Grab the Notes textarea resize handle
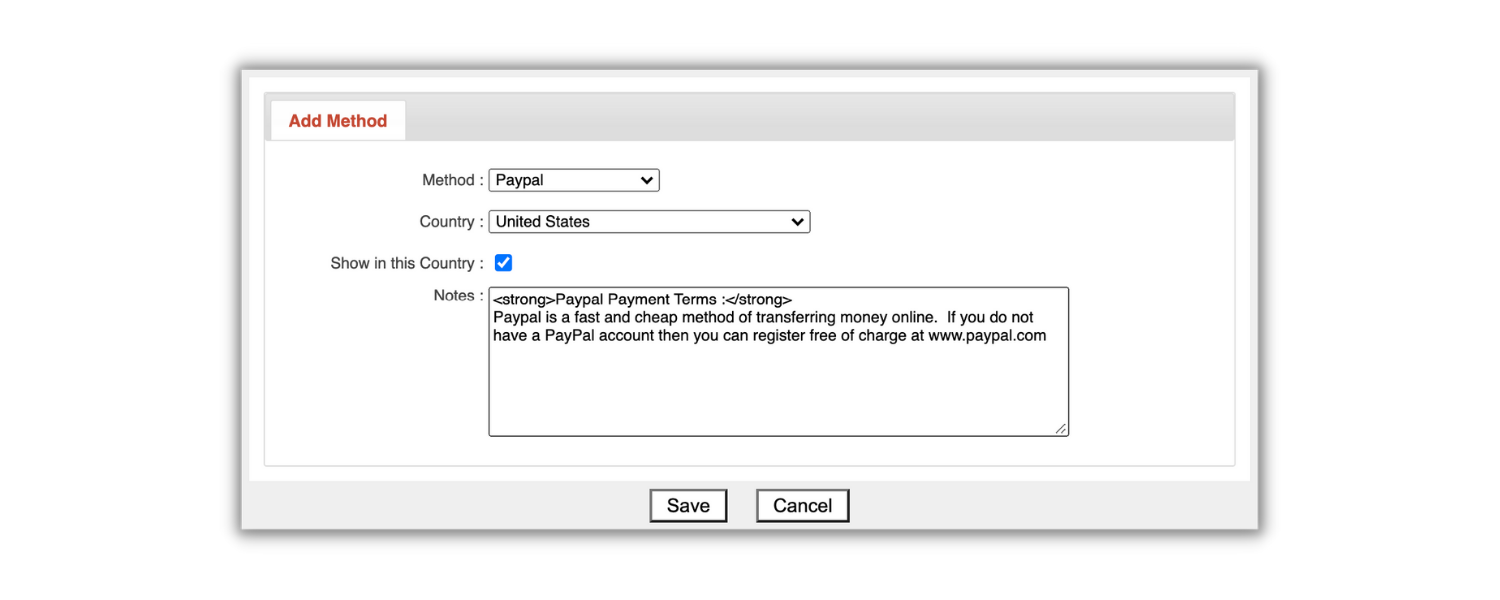 [x=1061, y=429]
